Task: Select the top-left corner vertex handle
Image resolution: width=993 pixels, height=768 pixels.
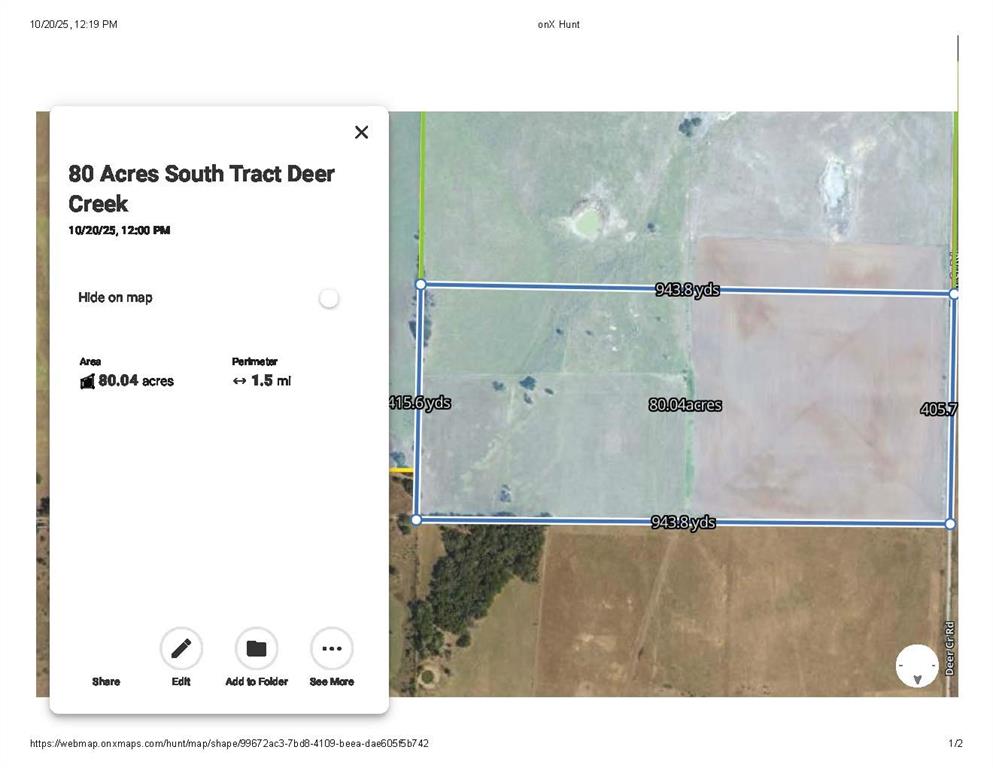Action: (420, 285)
